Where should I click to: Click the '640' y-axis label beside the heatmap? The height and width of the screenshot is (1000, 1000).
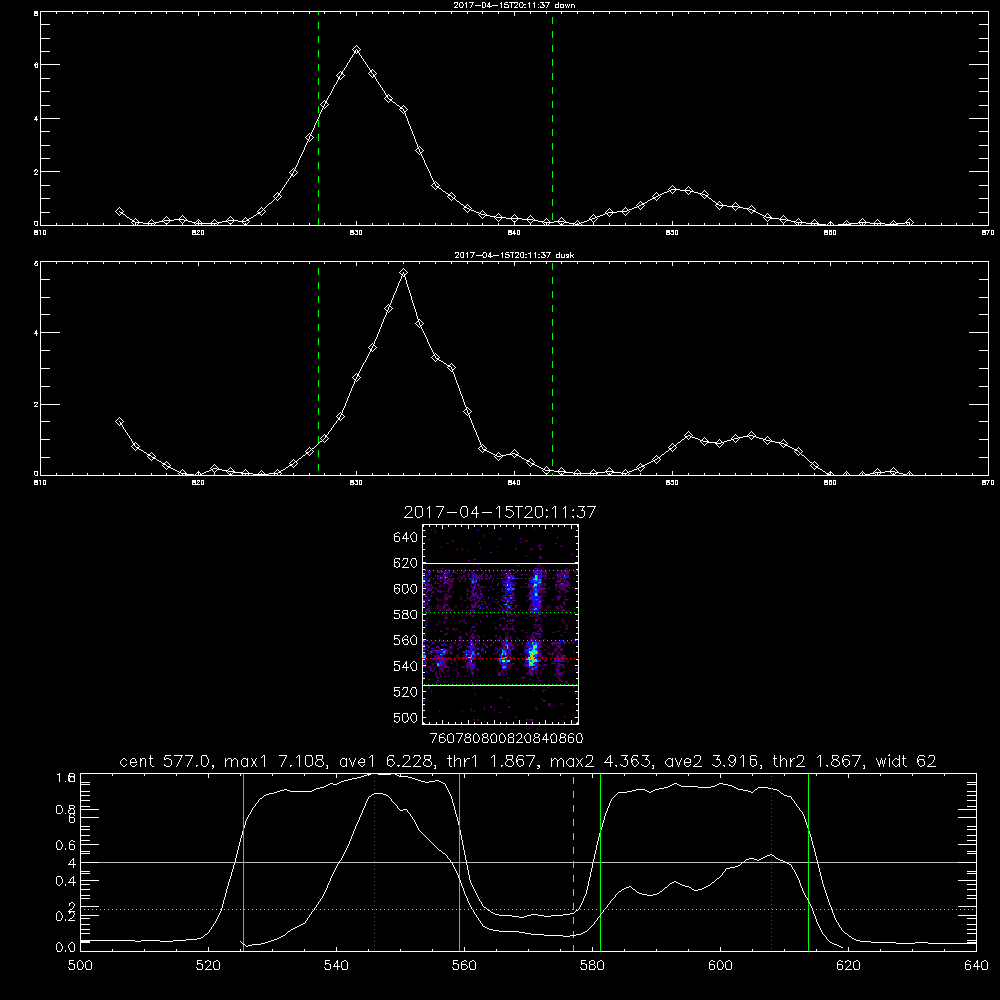(x=406, y=538)
